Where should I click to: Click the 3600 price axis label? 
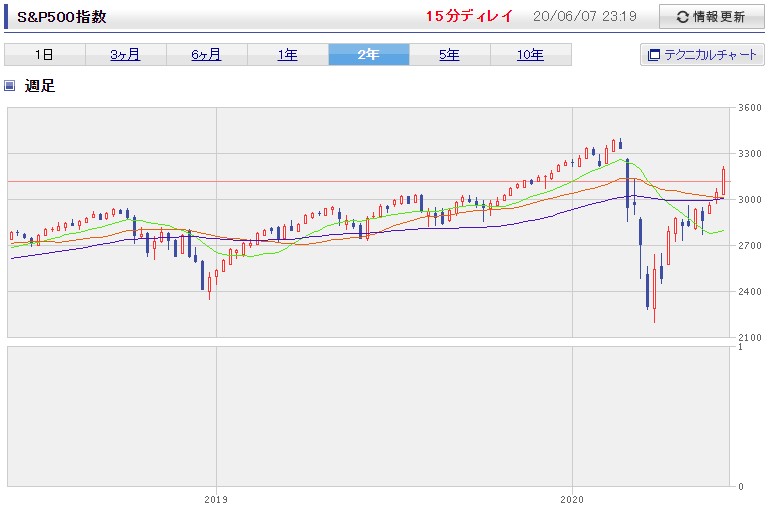750,108
